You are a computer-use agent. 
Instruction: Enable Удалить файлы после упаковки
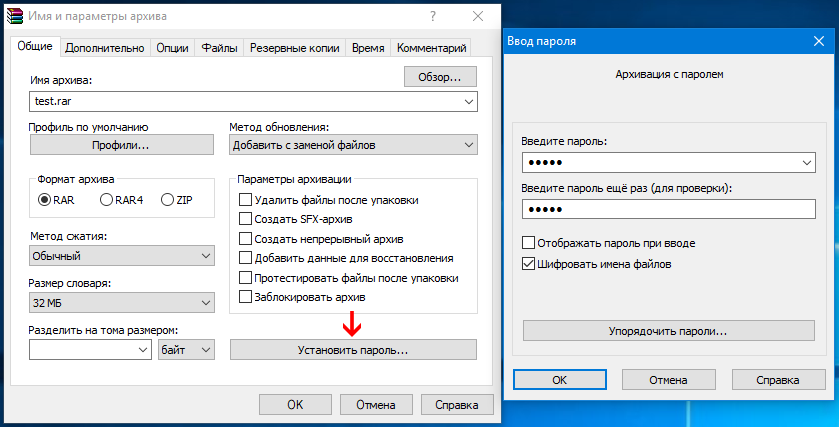(245, 200)
